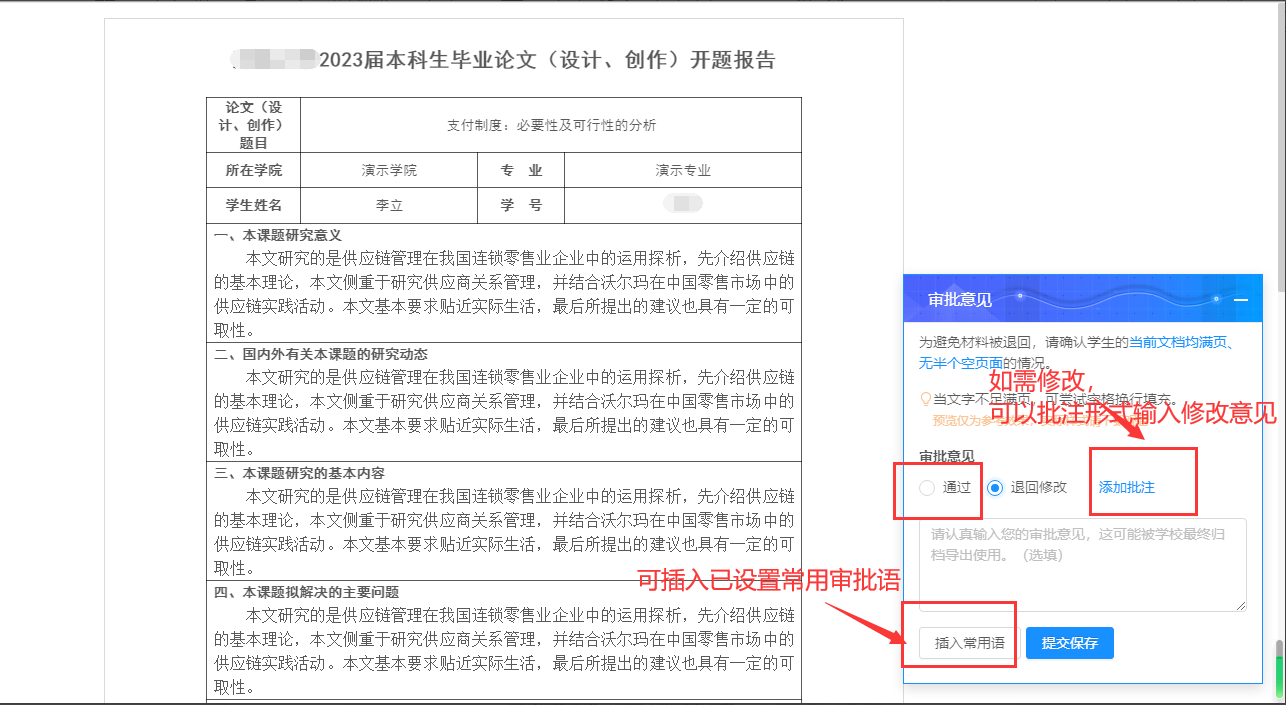Open the 添加批注 link
The image size is (1286, 705).
tap(1126, 488)
